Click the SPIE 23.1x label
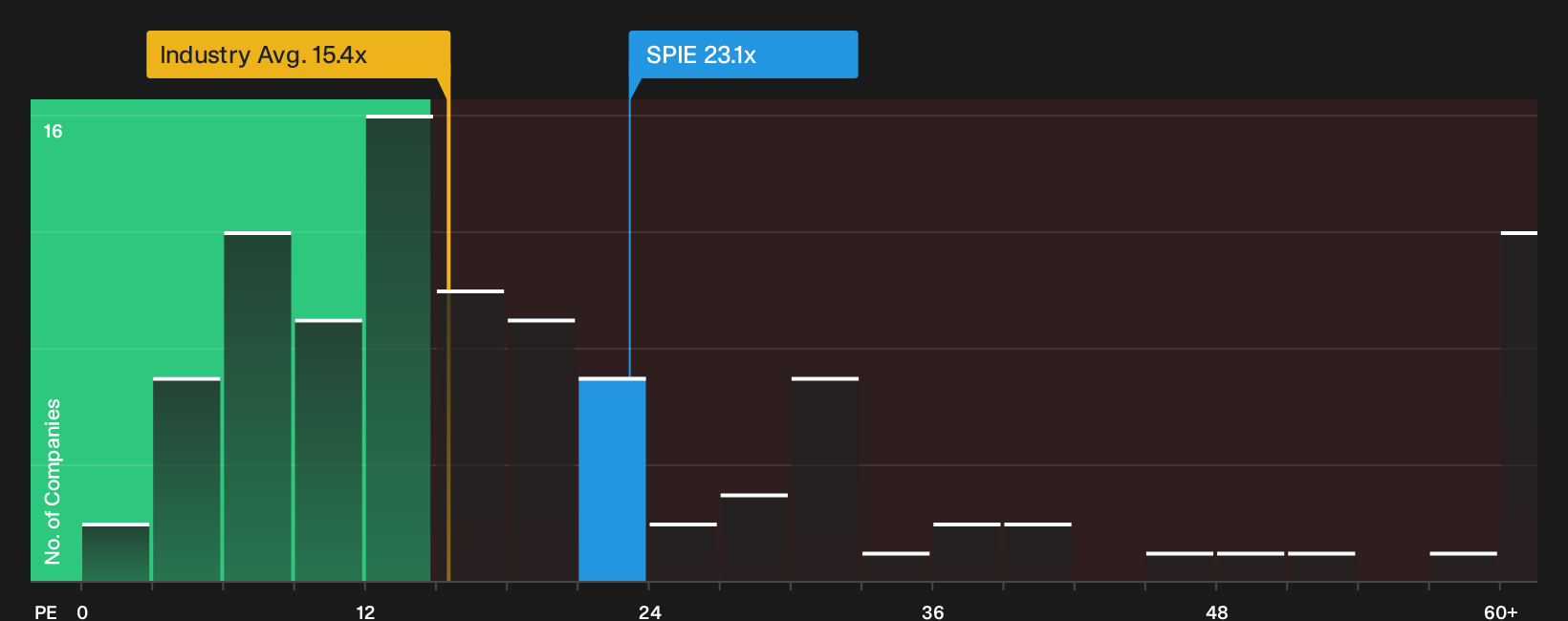This screenshot has width=1568, height=621. (x=743, y=54)
